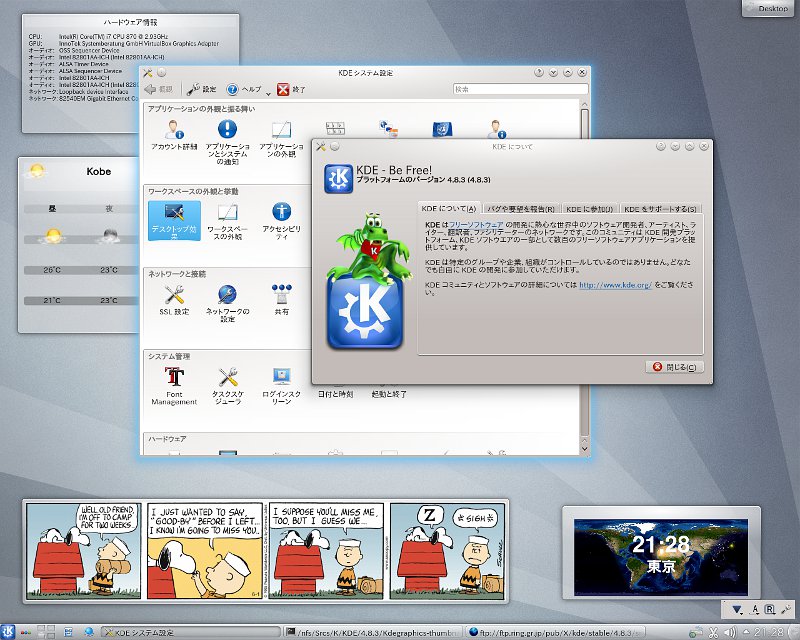Click 設定 in the System Settings toolbar
The image size is (800, 640).
(x=202, y=89)
